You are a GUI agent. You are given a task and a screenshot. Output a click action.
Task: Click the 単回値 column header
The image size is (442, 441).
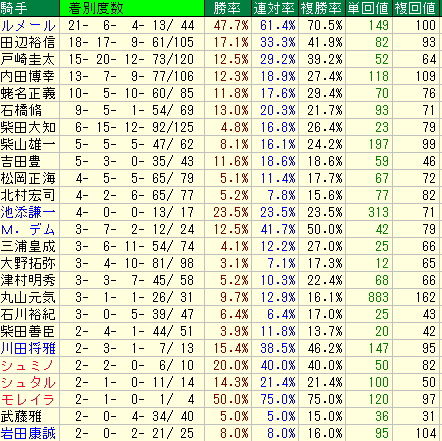(369, 8)
